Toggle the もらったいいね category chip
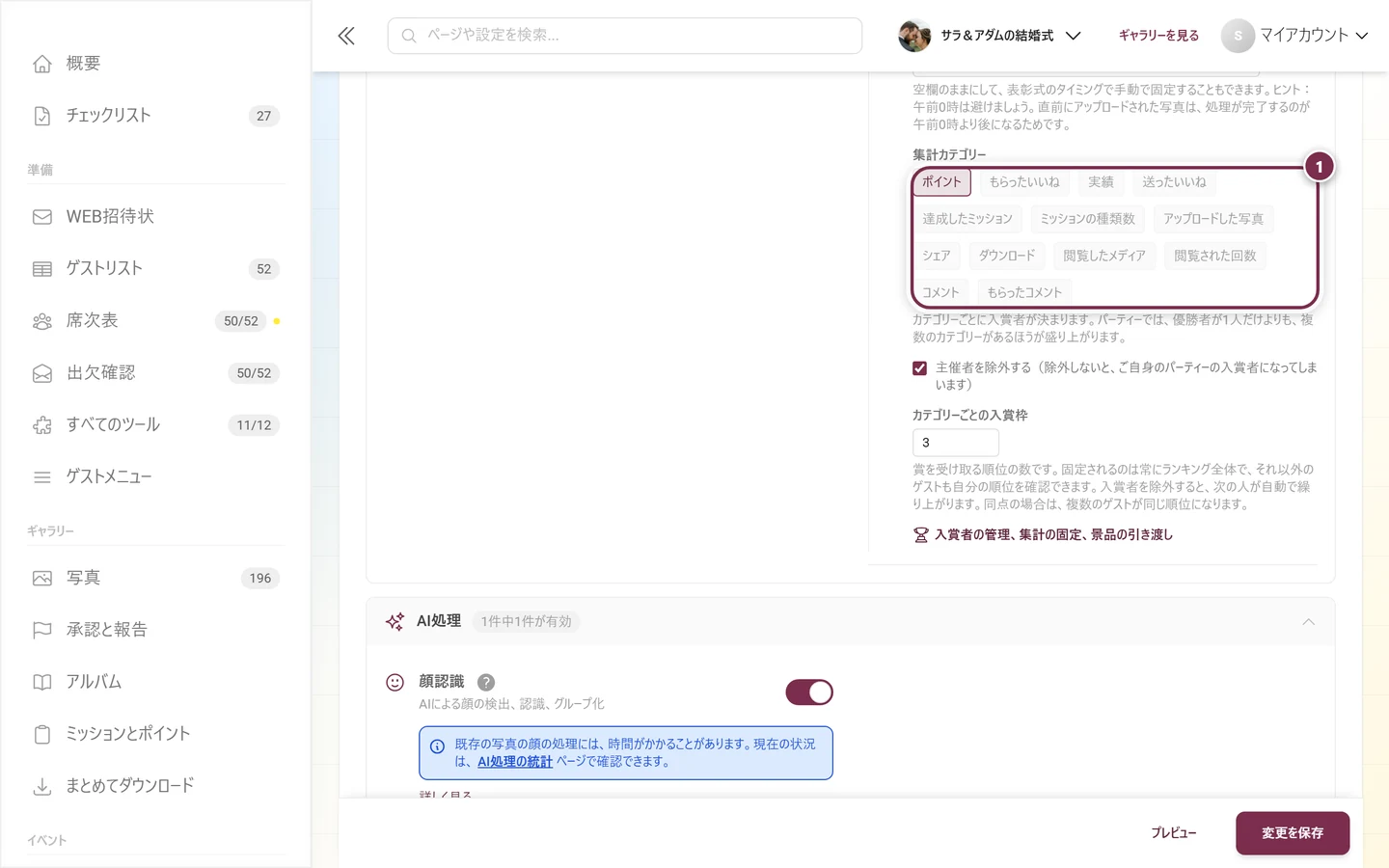This screenshot has width=1389, height=868. coord(1024,182)
